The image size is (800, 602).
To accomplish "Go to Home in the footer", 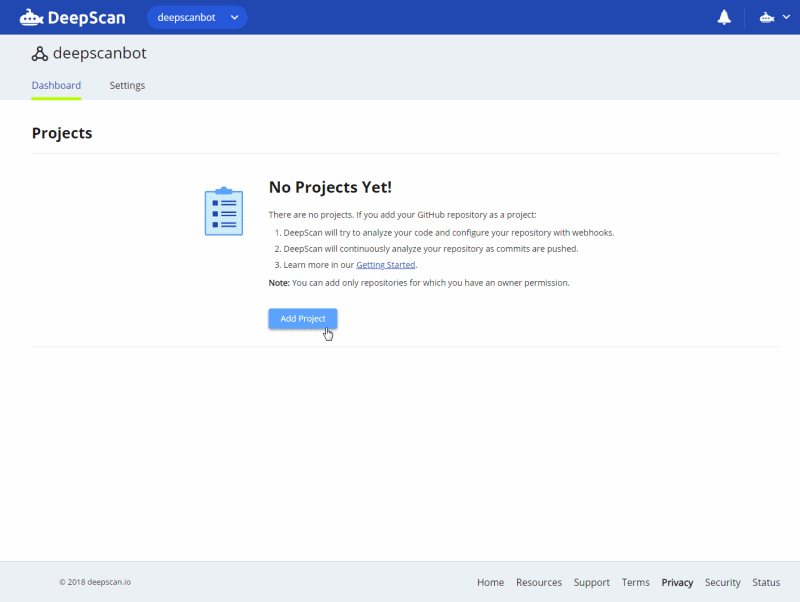I will coord(490,582).
